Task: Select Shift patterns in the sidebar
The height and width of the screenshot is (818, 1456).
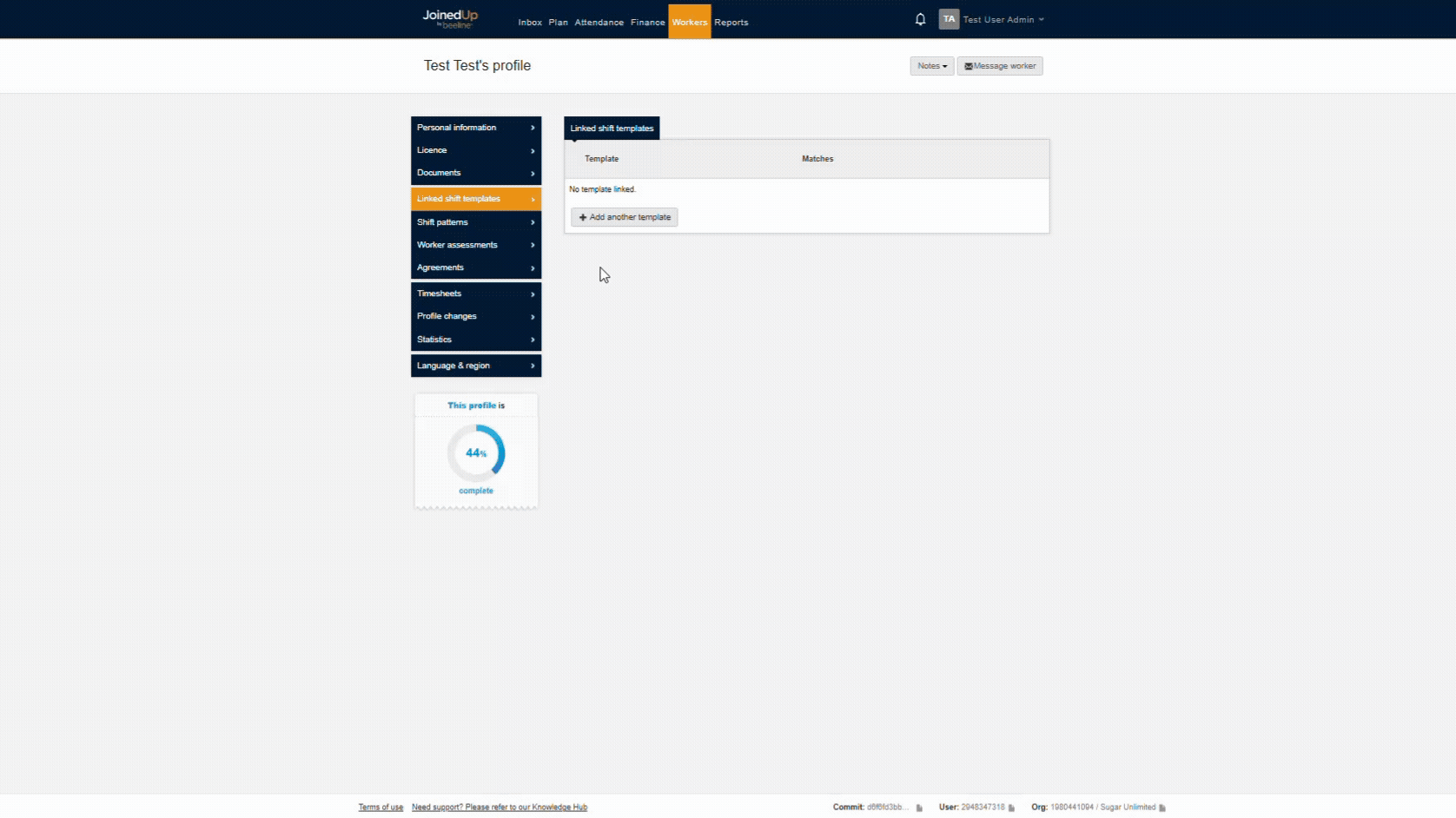Action: [x=475, y=222]
